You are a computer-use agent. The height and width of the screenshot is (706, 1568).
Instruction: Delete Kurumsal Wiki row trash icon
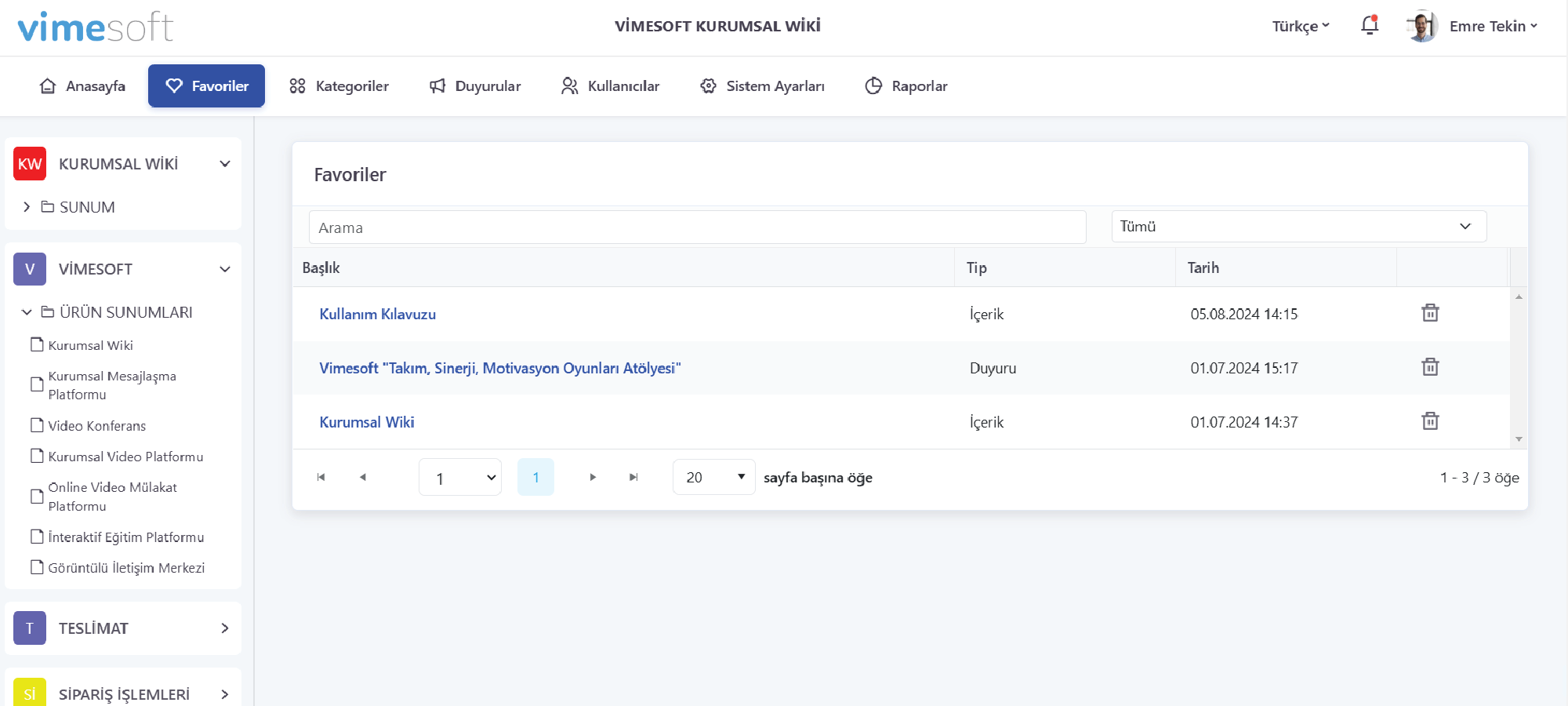pos(1430,421)
